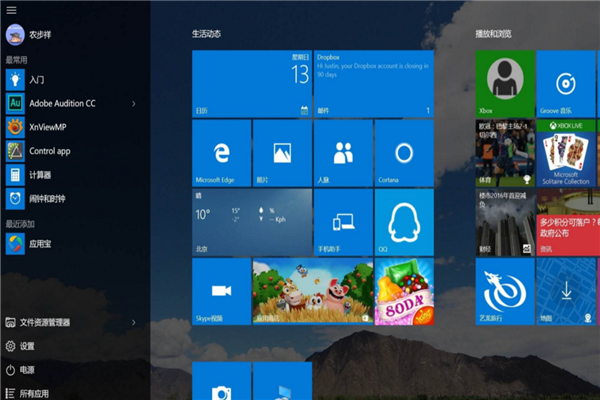
Task: Open the Groove 音乐 tile
Action: coord(566,83)
